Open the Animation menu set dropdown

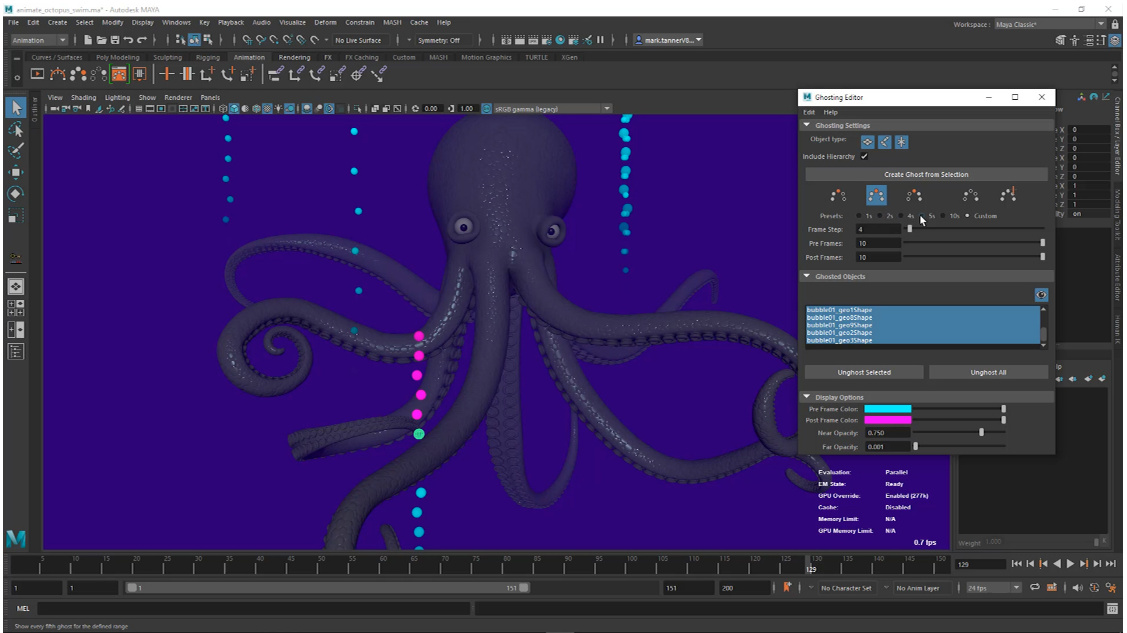click(38, 40)
